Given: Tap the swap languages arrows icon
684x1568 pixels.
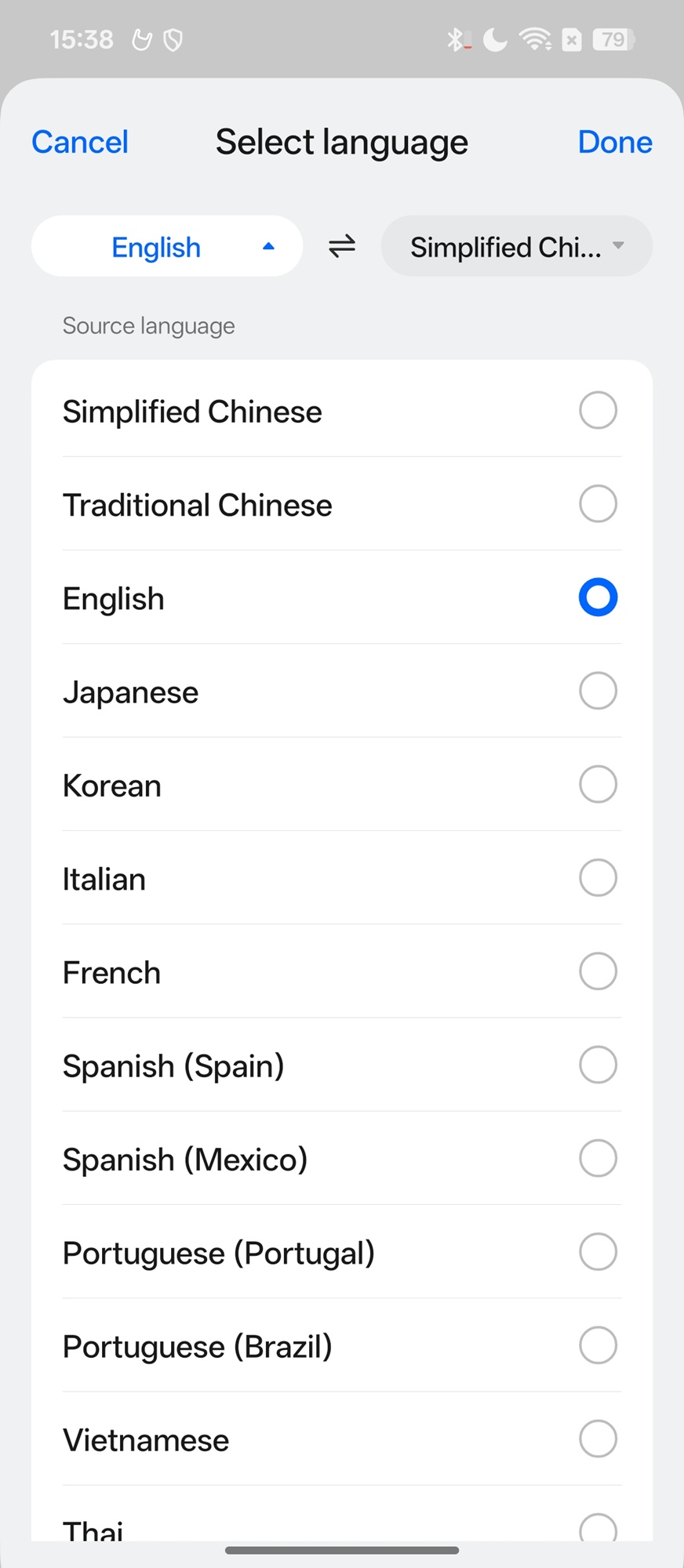Looking at the screenshot, I should click(342, 247).
